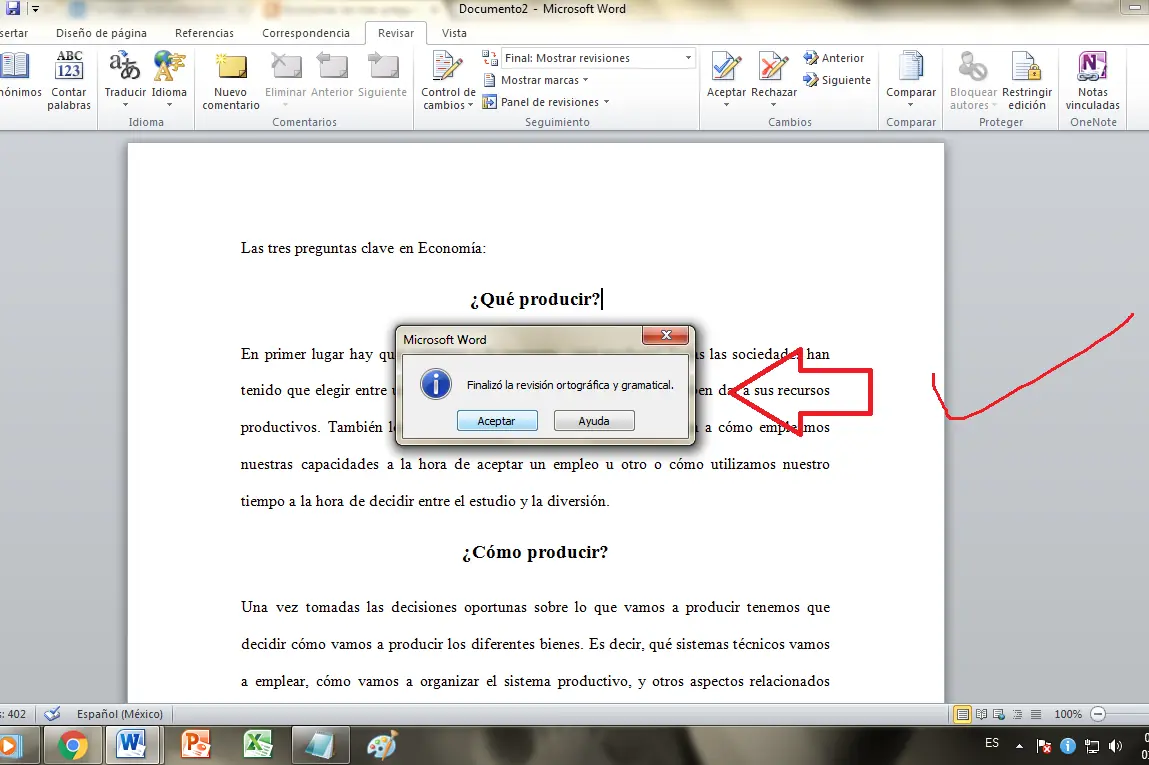Save document with the floppy disk icon
The image size is (1149, 765).
pyautogui.click(x=12, y=9)
